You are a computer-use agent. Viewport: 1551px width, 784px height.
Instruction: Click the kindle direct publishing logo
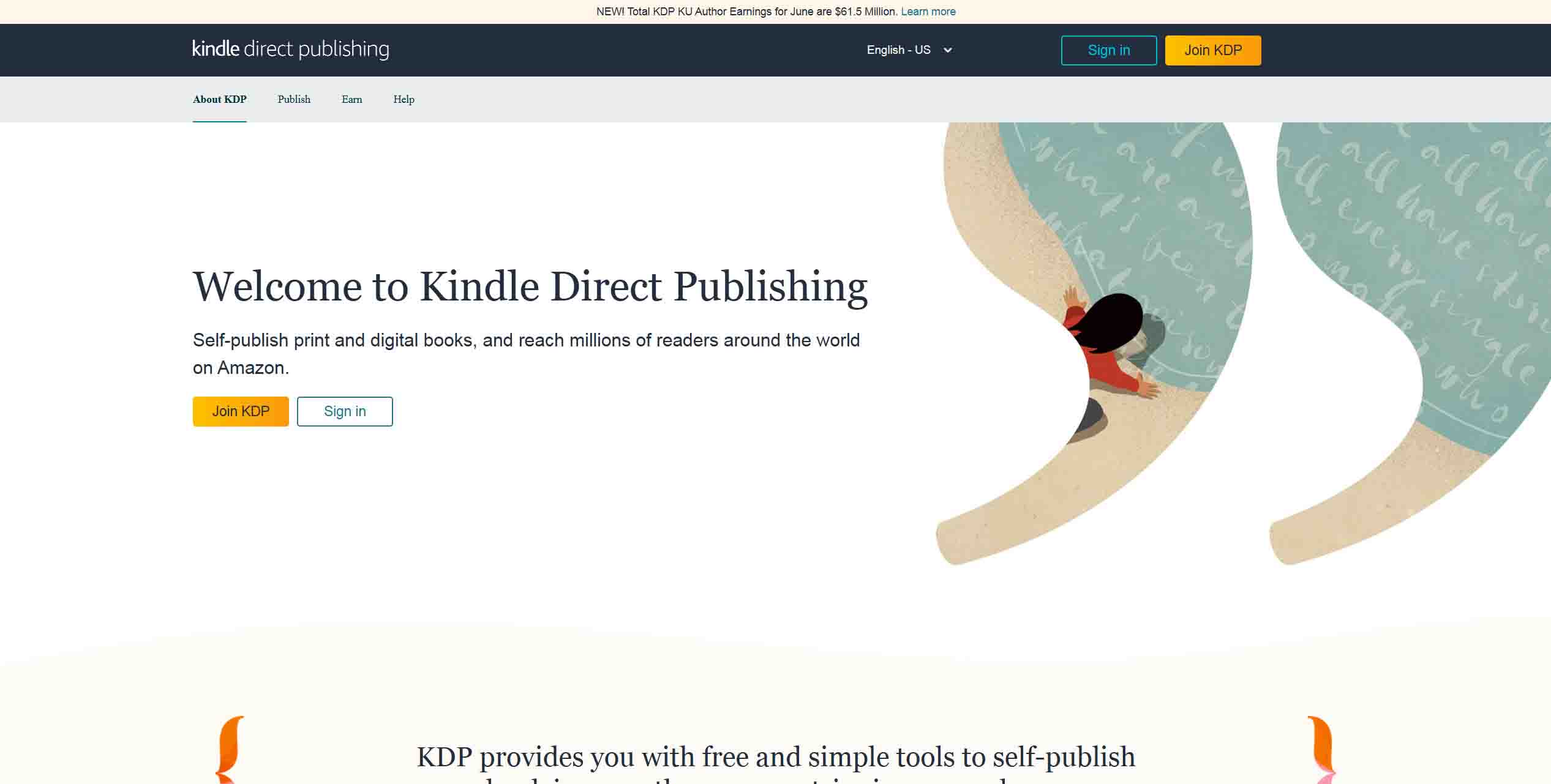[x=291, y=49]
